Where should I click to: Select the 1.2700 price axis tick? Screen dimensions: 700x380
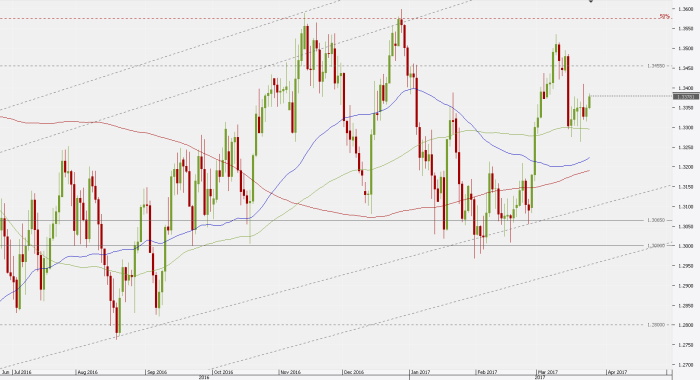685,365
